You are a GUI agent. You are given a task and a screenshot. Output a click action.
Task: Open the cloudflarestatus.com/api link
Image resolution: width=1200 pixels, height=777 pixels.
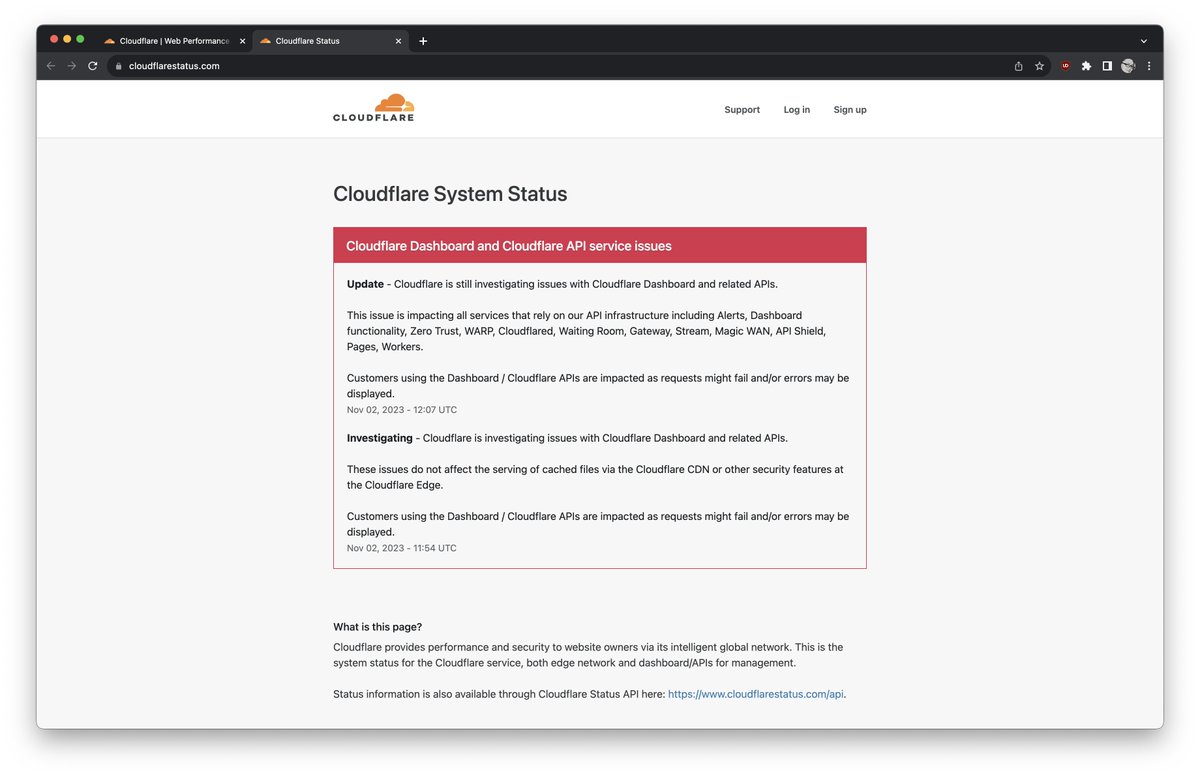(756, 694)
